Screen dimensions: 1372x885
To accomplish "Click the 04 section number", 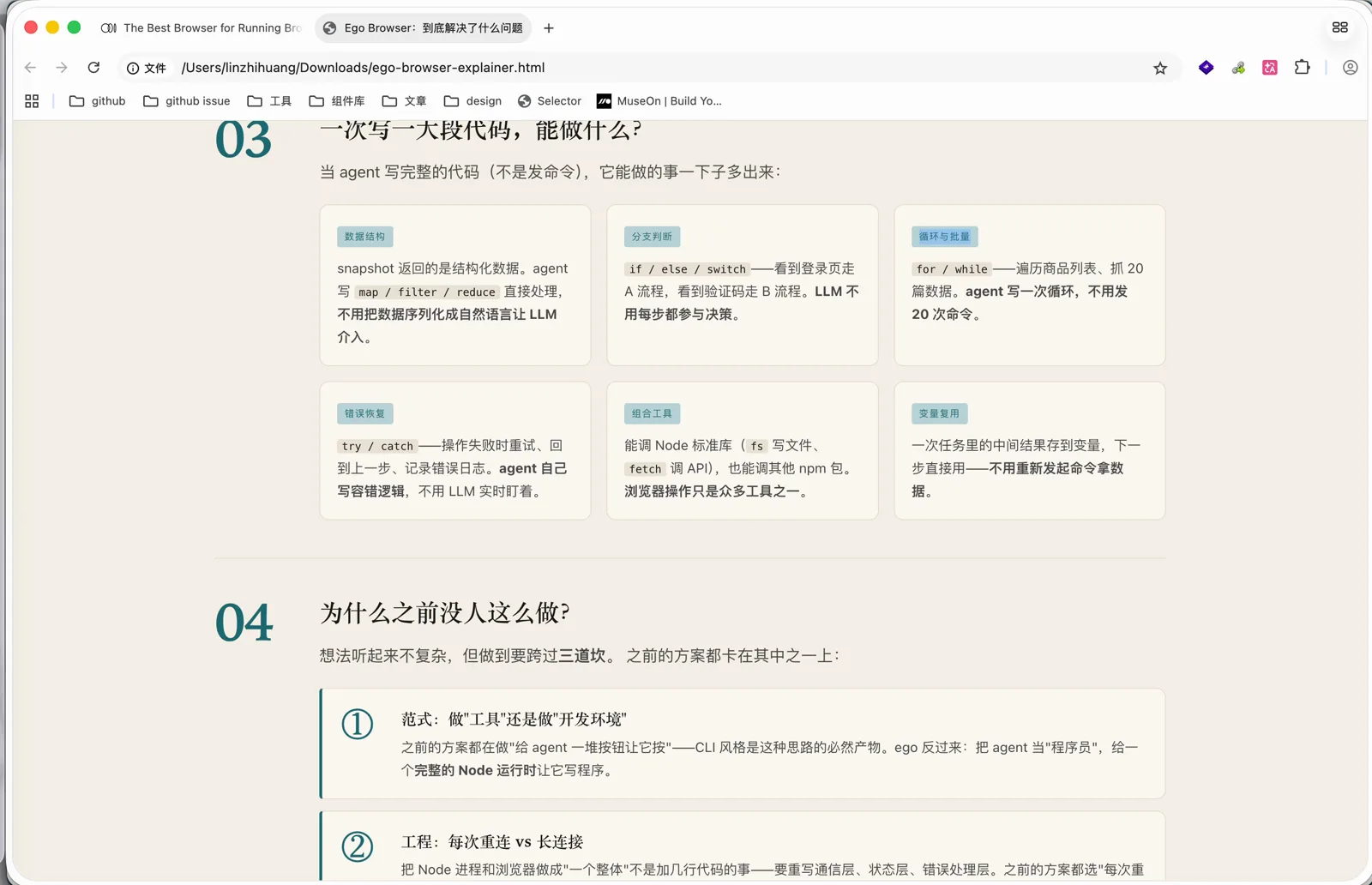I will click(244, 623).
